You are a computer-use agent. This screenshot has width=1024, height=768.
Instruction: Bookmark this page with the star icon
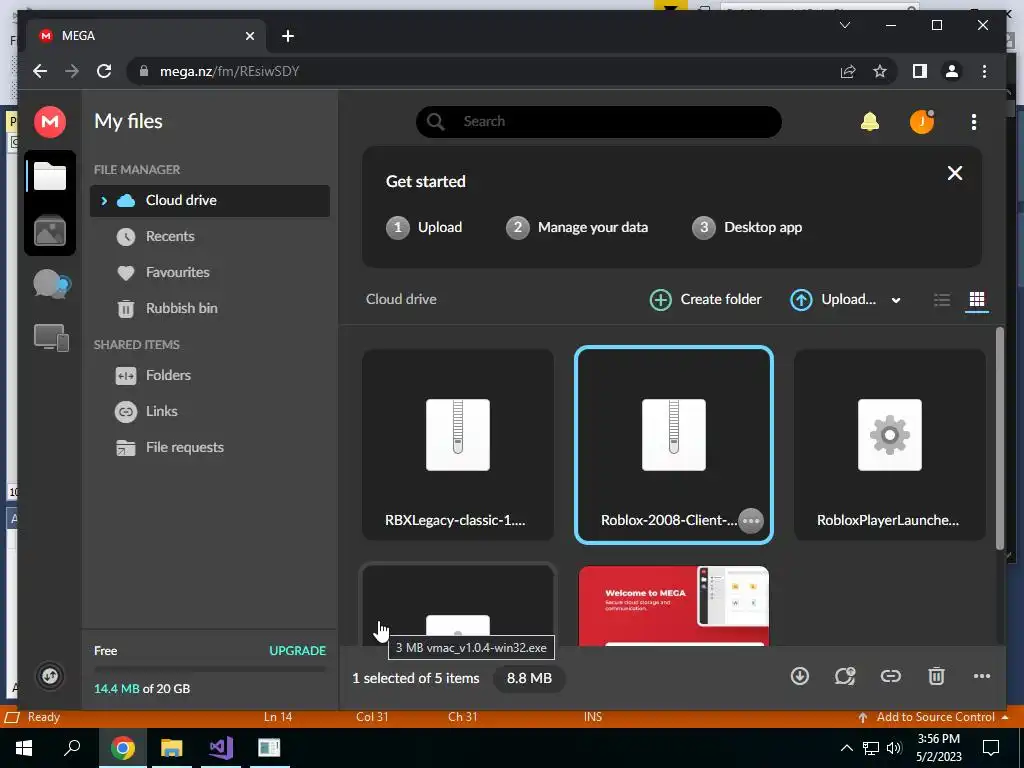click(880, 71)
